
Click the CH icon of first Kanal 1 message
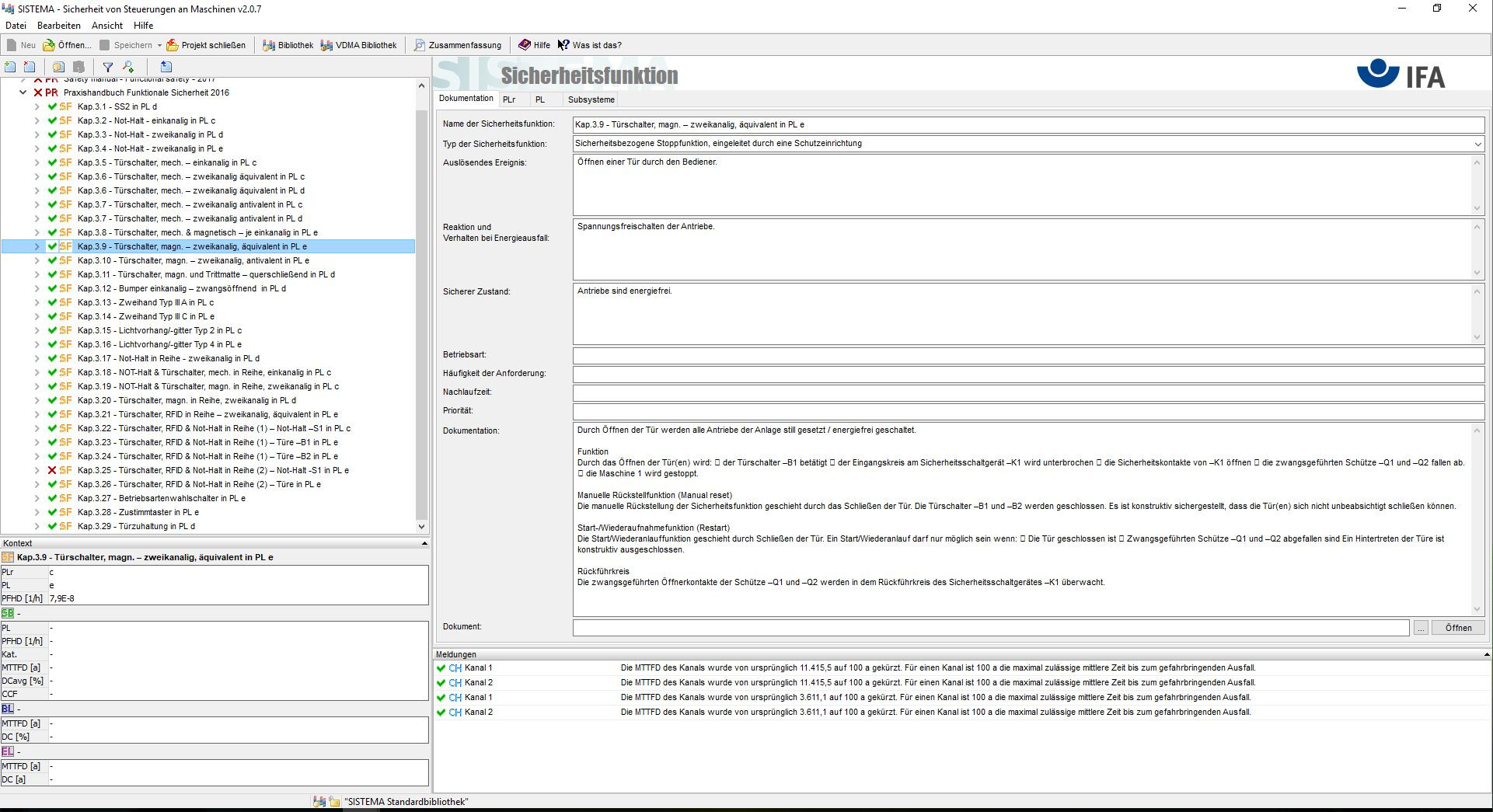455,668
